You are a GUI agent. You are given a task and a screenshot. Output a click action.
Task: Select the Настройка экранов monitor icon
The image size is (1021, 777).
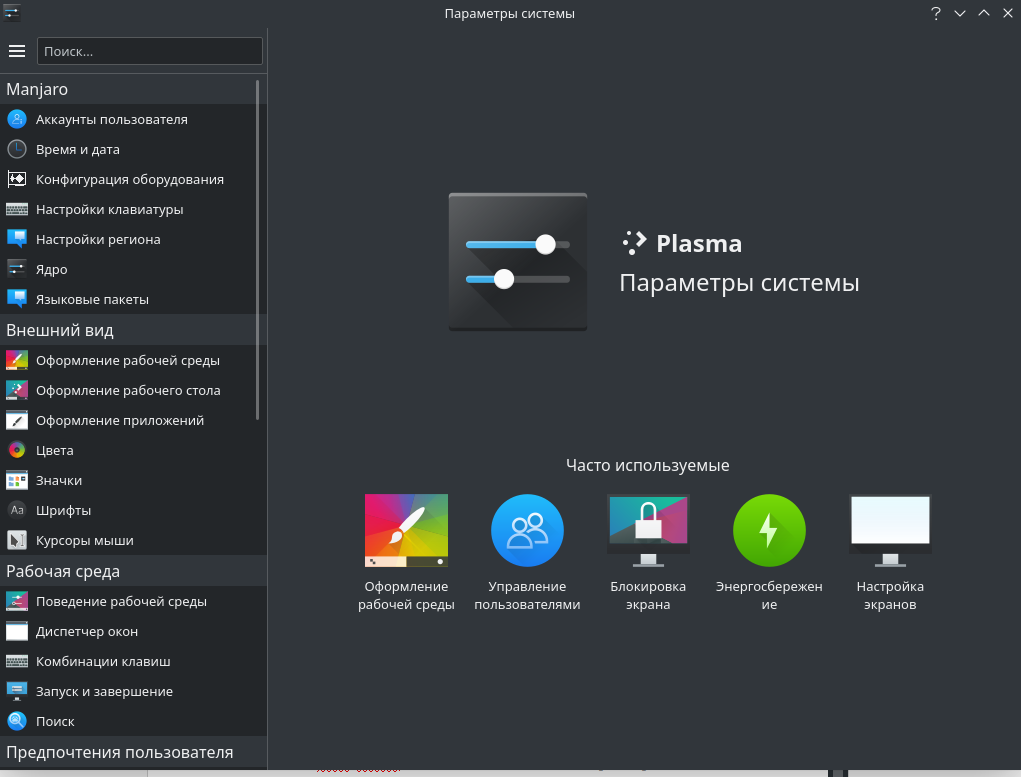pyautogui.click(x=890, y=530)
